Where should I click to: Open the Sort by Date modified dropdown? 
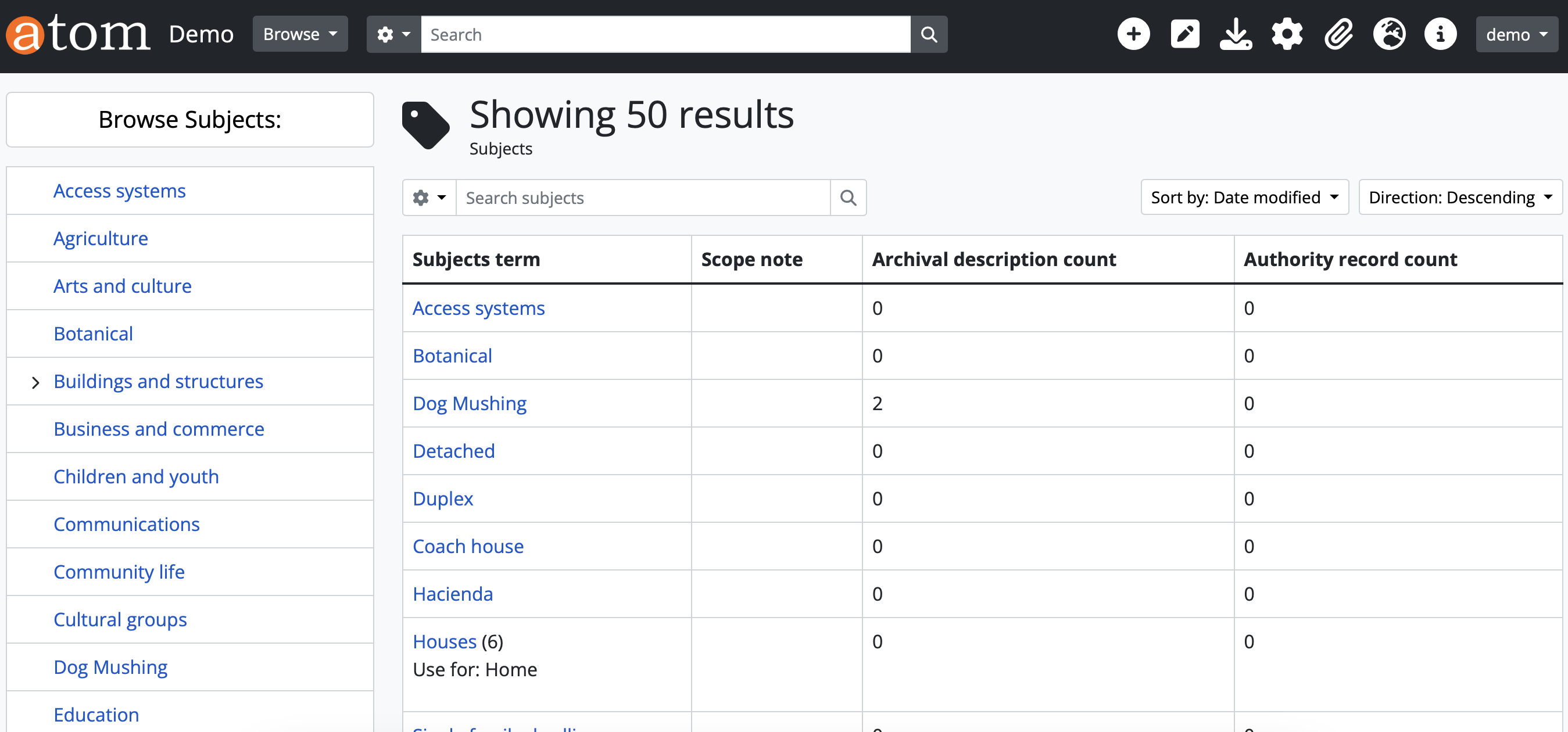click(1244, 198)
